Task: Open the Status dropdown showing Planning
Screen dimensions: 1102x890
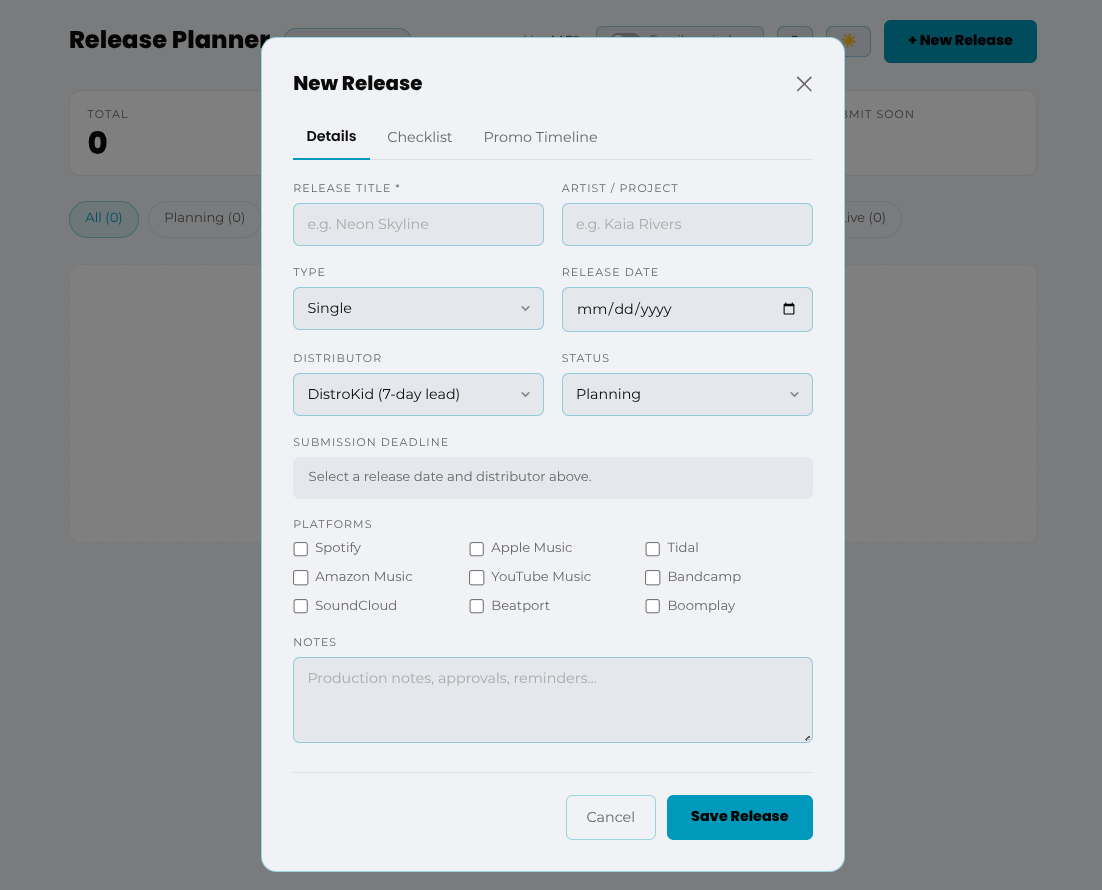Action: click(x=687, y=394)
